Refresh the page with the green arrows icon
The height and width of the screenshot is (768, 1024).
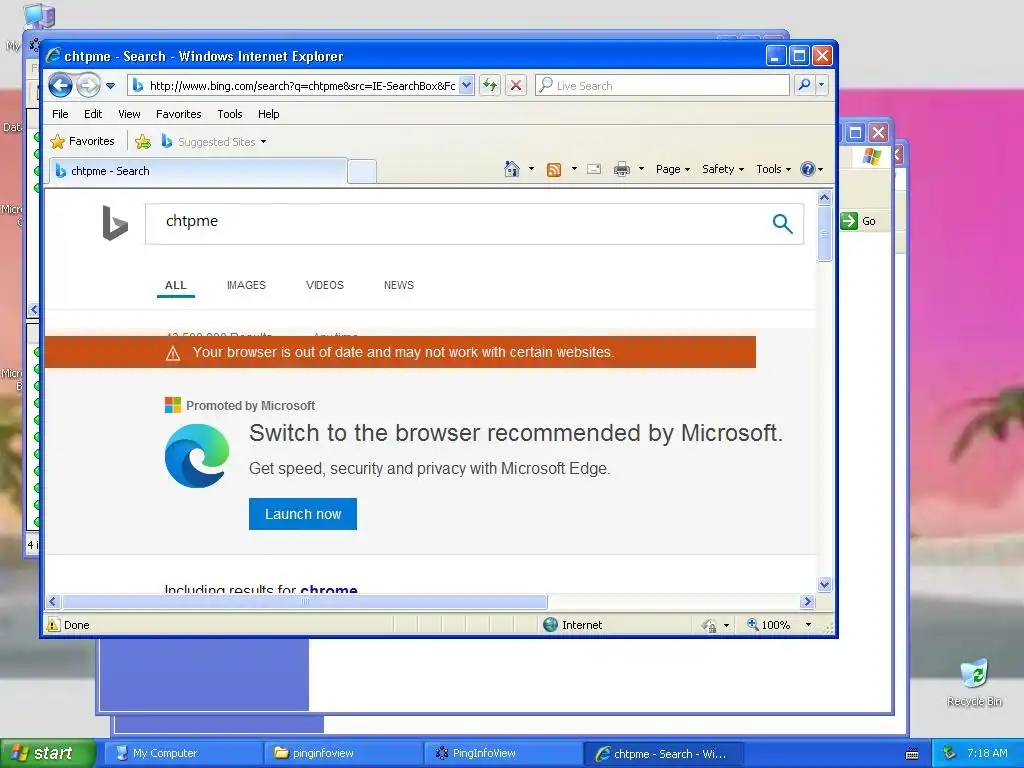[x=490, y=86]
